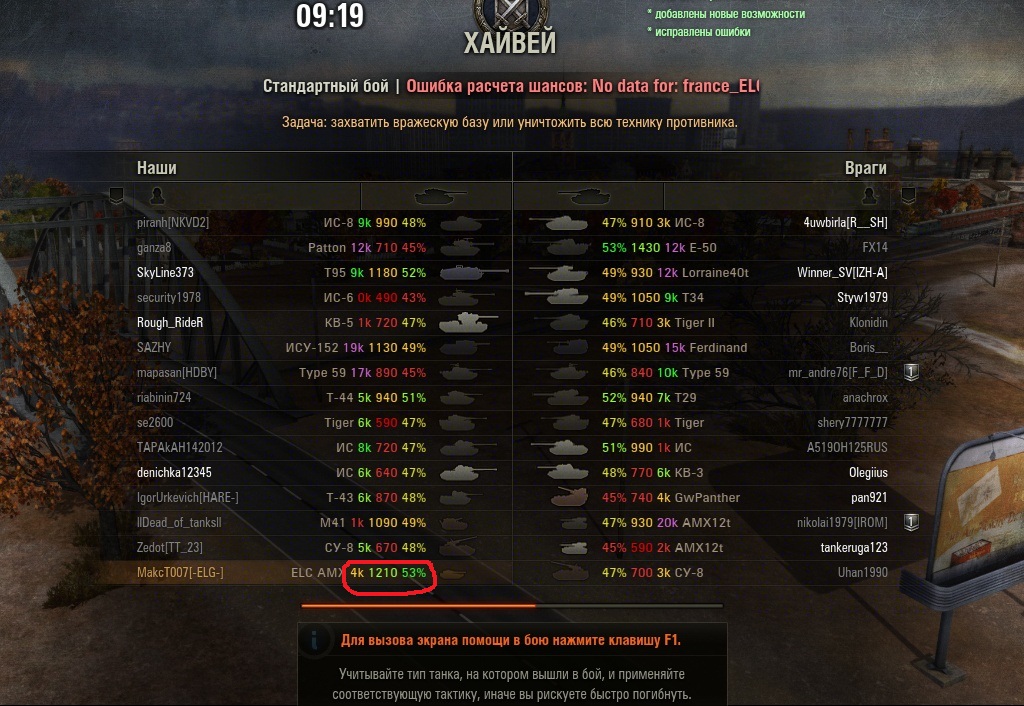Screen dimensions: 1024x706
Task: Click the circled 4k 1210 53% stats
Action: [389, 573]
